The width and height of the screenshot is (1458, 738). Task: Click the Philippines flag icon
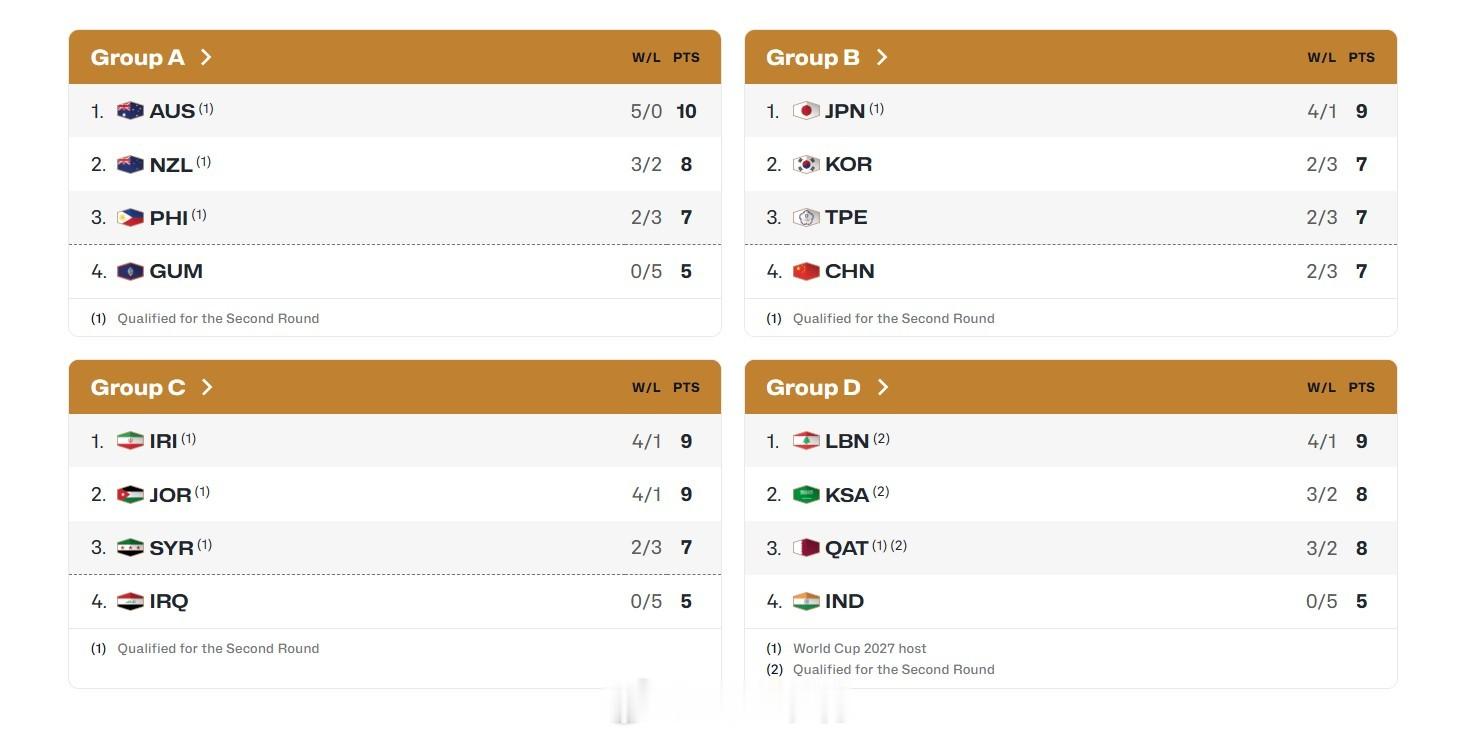[x=130, y=217]
